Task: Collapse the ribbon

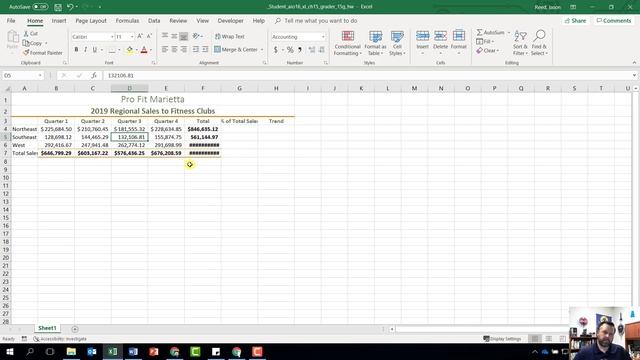Action: pos(634,62)
